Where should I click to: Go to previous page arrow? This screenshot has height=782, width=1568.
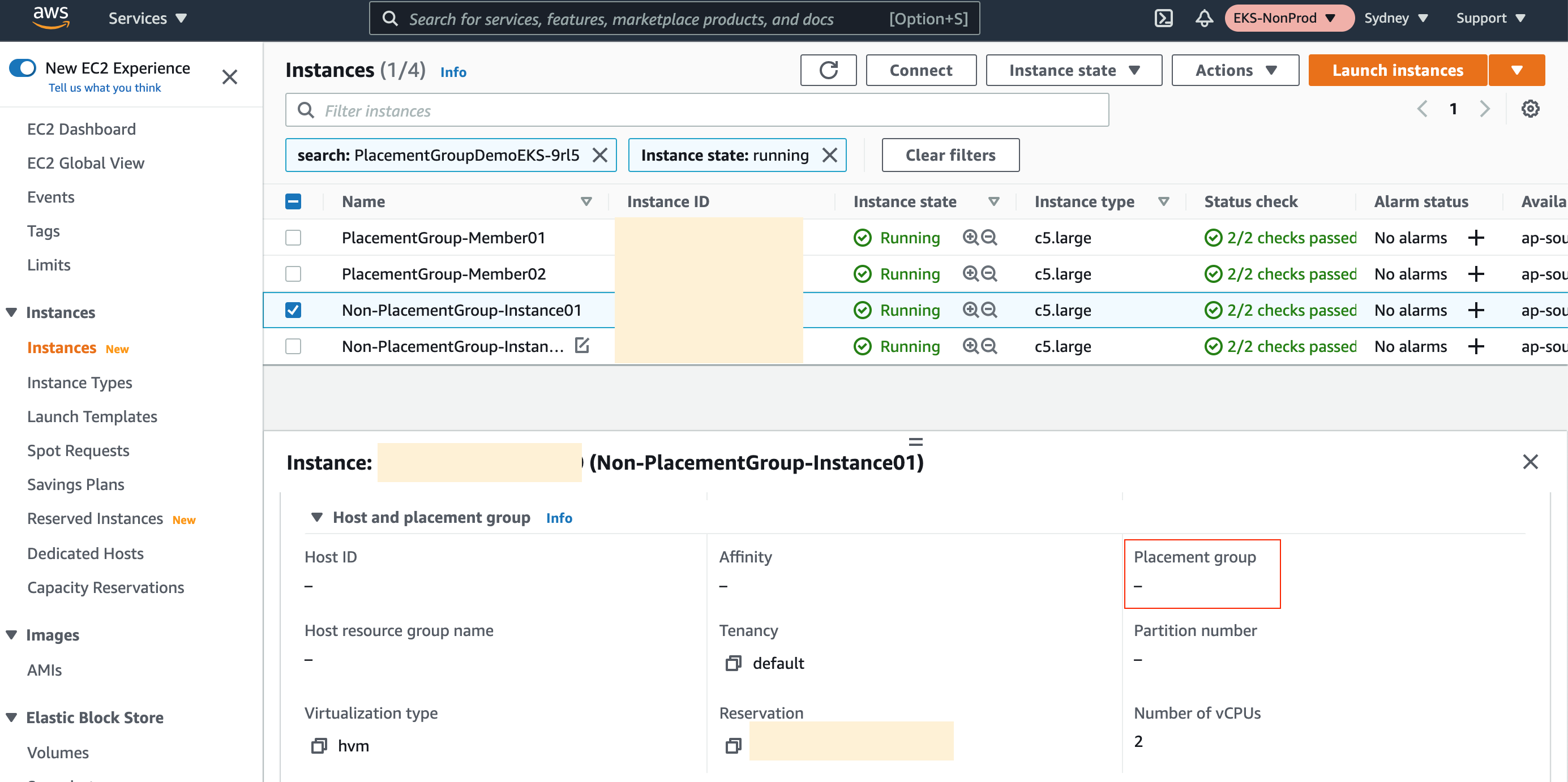(x=1421, y=109)
